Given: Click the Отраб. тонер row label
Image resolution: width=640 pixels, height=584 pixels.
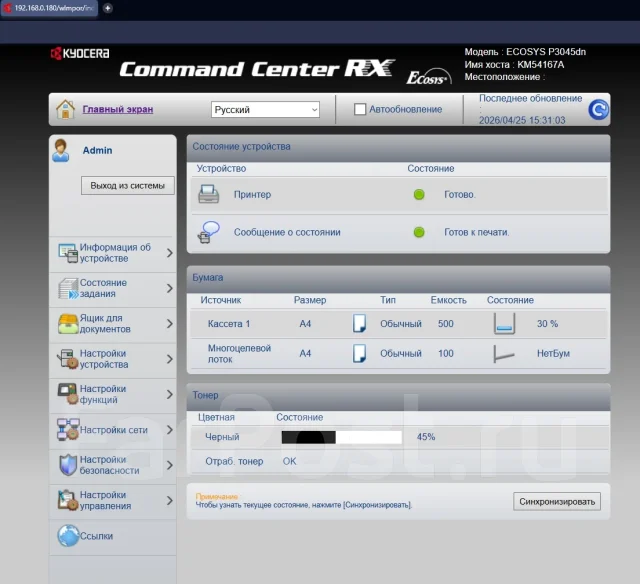Looking at the screenshot, I should click(234, 462).
